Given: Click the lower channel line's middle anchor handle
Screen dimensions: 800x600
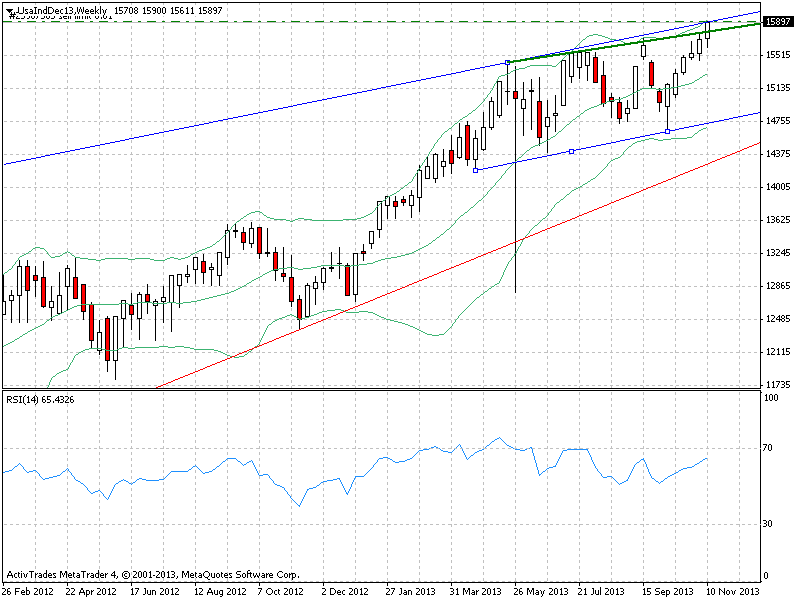Looking at the screenshot, I should (571, 151).
